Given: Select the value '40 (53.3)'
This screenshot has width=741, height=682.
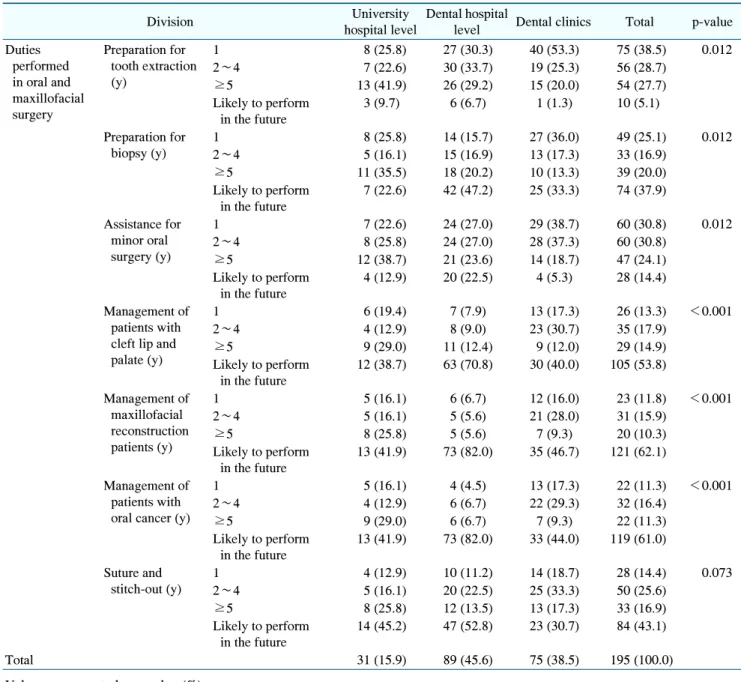Looking at the screenshot, I should pos(554,50).
